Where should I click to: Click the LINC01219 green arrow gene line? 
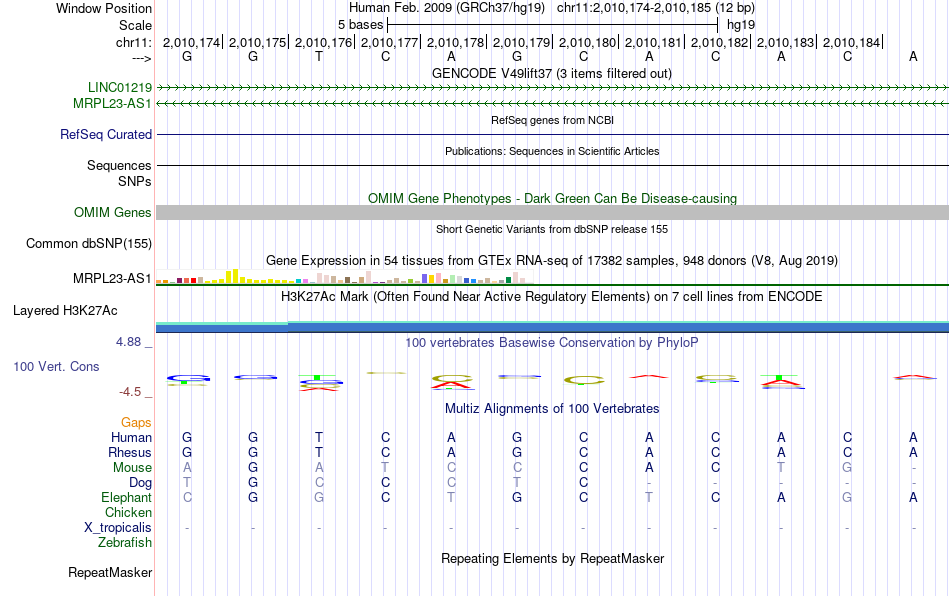click(553, 88)
